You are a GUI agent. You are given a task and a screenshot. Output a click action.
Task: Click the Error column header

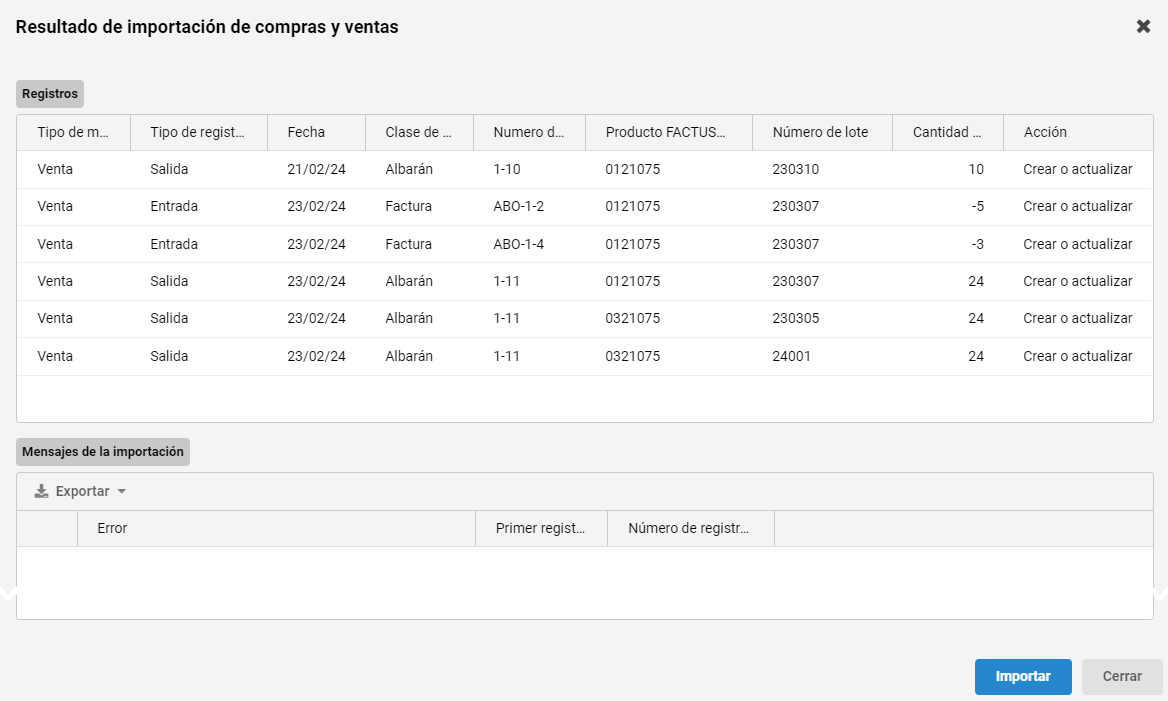[x=276, y=529]
